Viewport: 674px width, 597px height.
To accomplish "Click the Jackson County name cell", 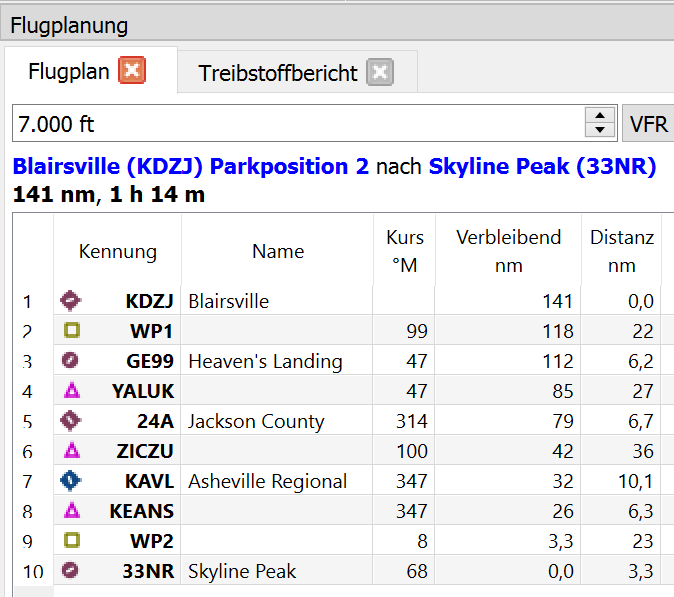I will tap(277, 421).
